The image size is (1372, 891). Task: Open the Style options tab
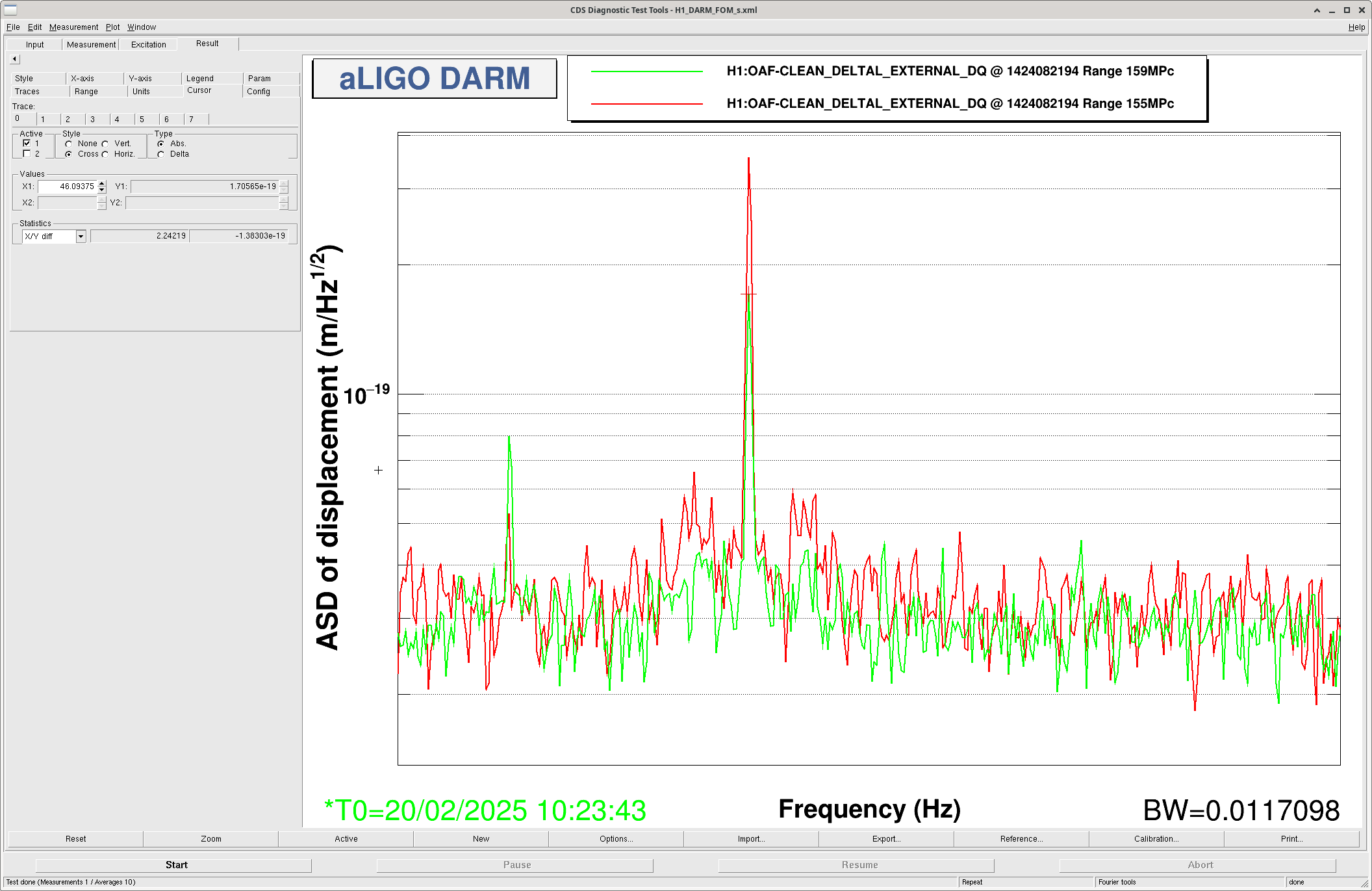[38, 79]
